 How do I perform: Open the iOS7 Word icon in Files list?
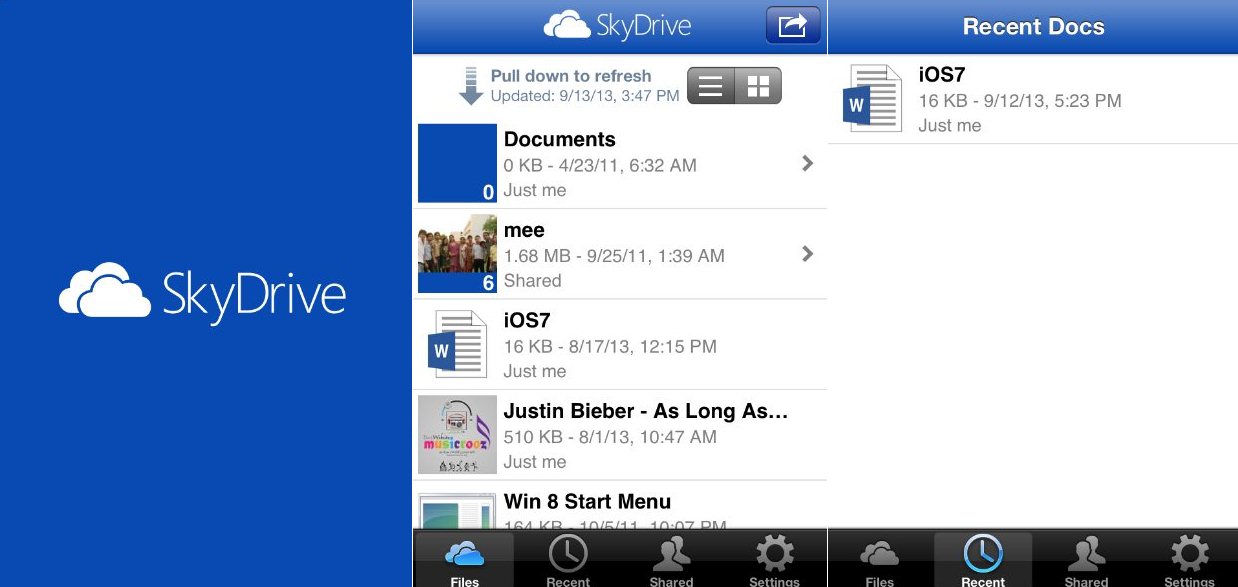tap(457, 344)
